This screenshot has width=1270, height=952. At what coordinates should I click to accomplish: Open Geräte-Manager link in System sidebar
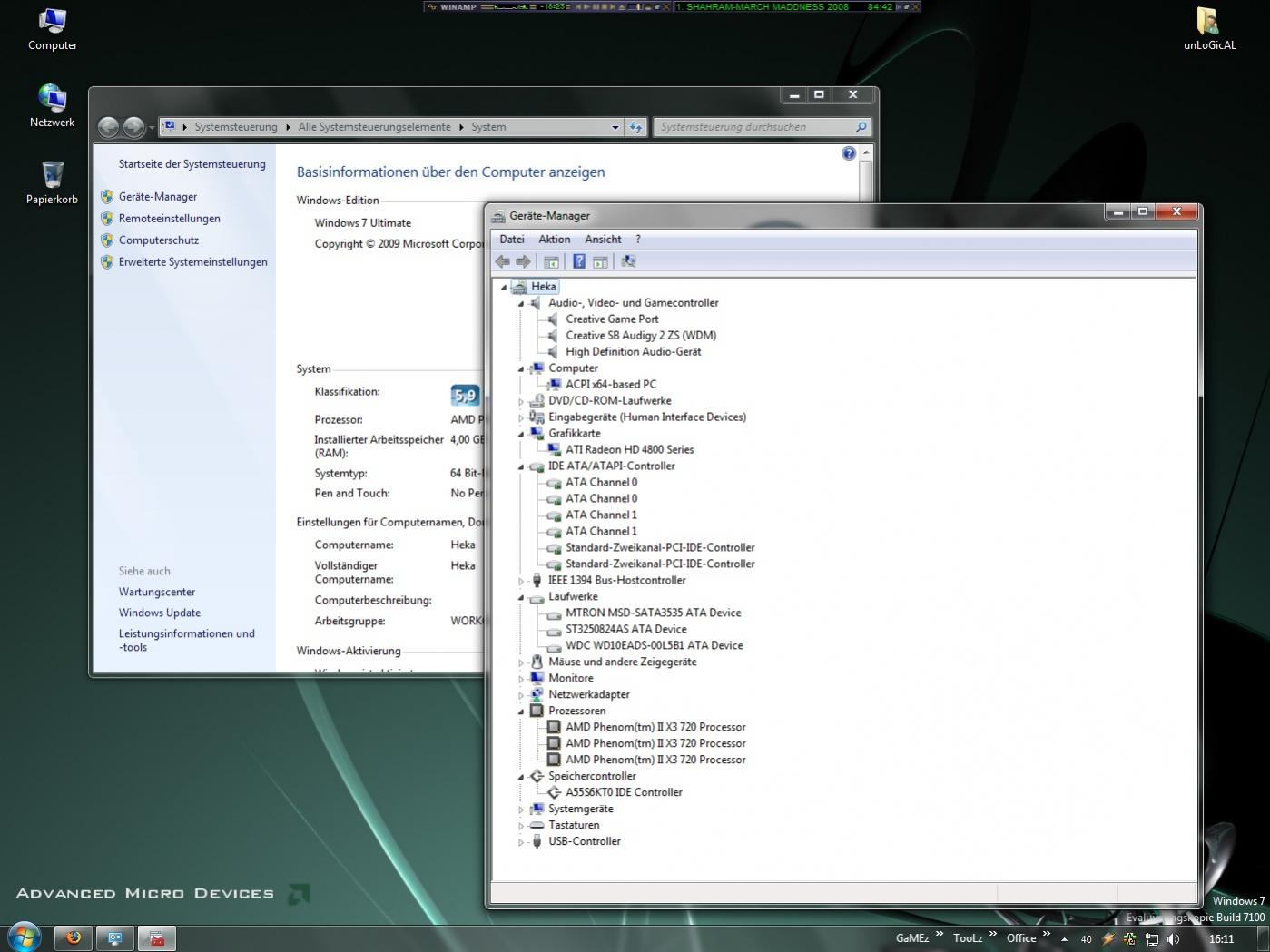point(158,196)
